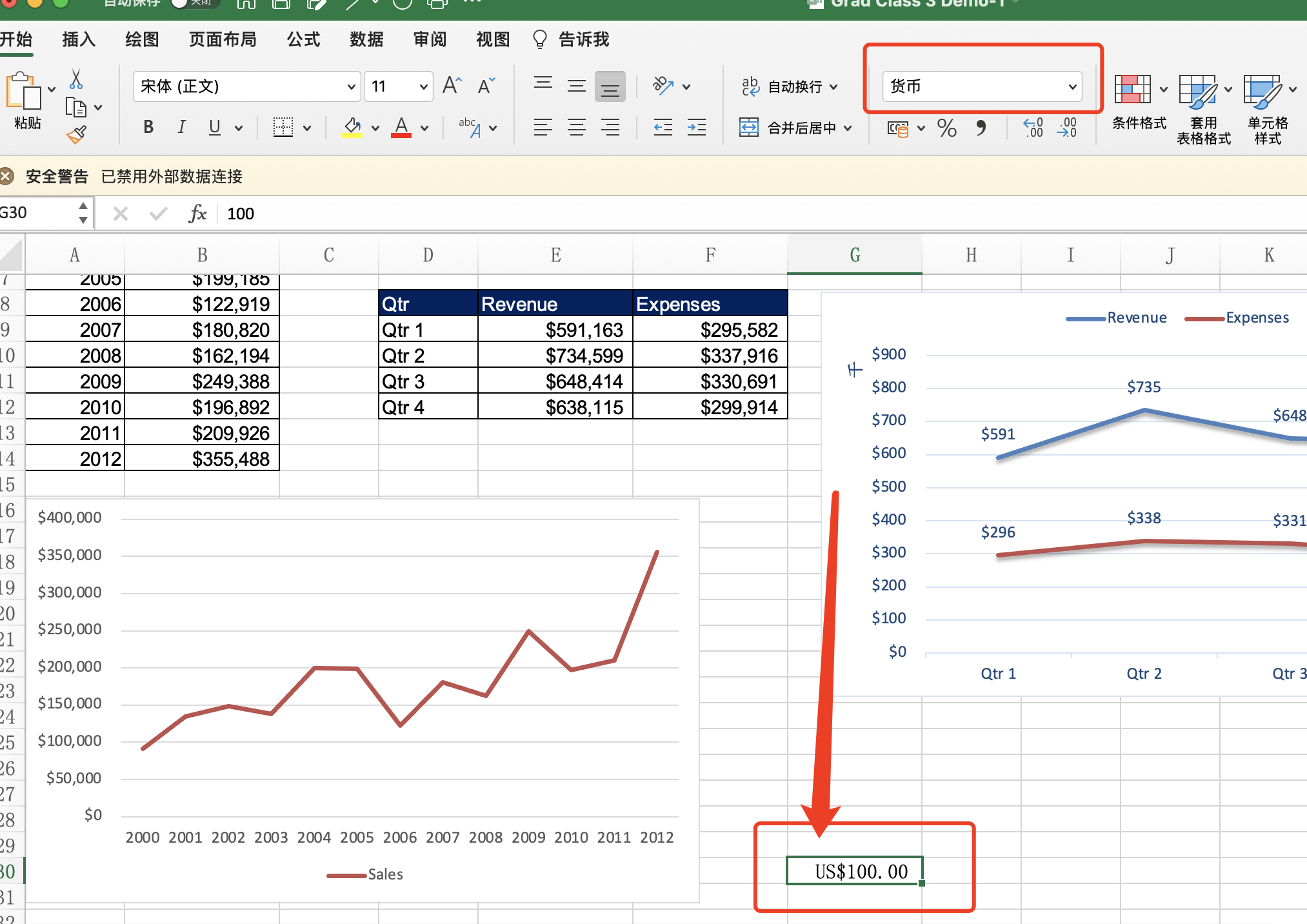Toggle bold formatting

pyautogui.click(x=148, y=128)
